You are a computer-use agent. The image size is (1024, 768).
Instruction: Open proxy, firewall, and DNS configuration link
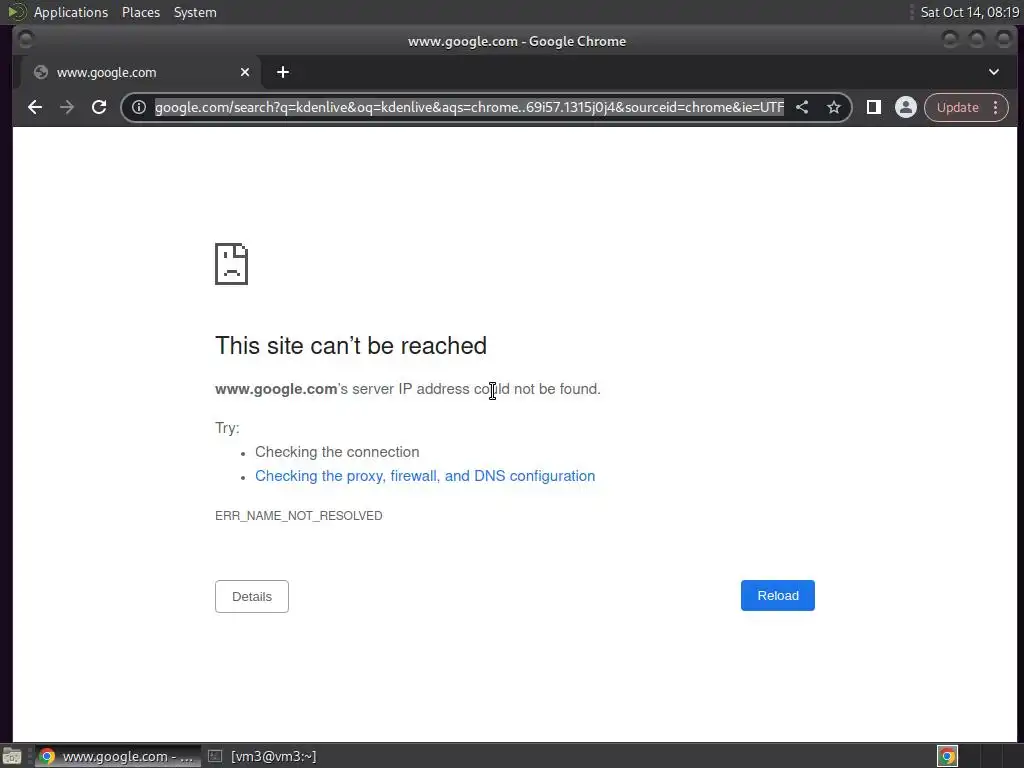[x=424, y=476]
